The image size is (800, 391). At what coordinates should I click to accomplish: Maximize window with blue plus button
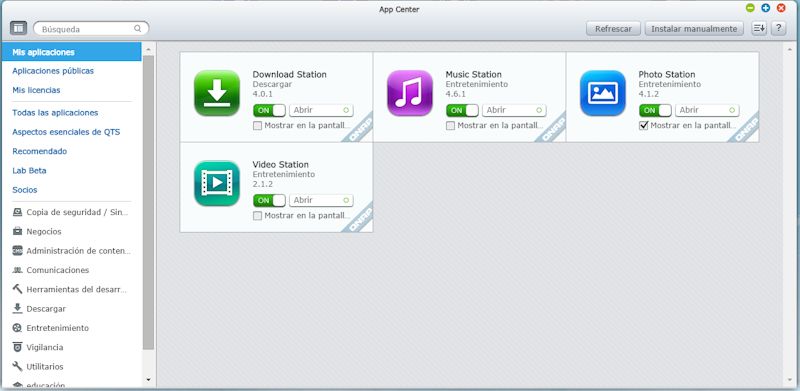pyautogui.click(x=765, y=8)
